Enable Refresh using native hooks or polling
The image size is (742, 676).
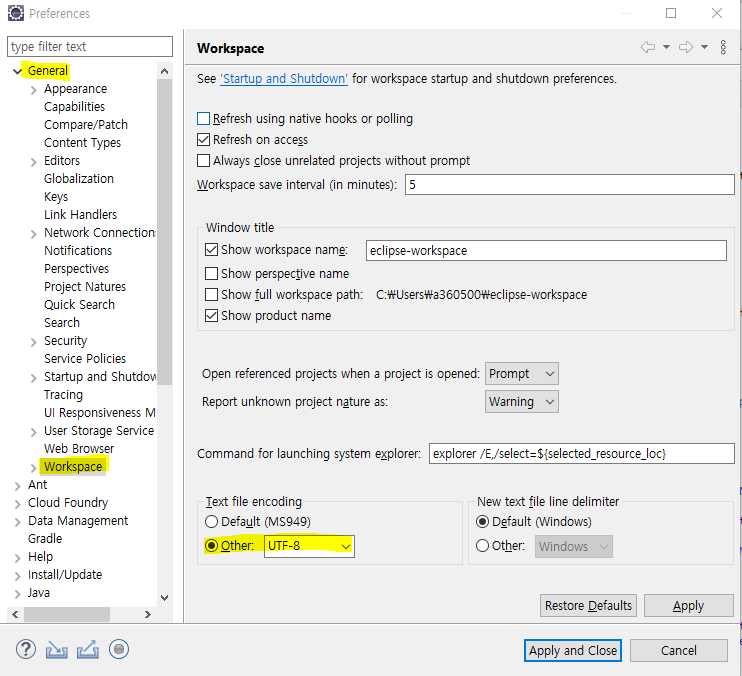tap(203, 118)
